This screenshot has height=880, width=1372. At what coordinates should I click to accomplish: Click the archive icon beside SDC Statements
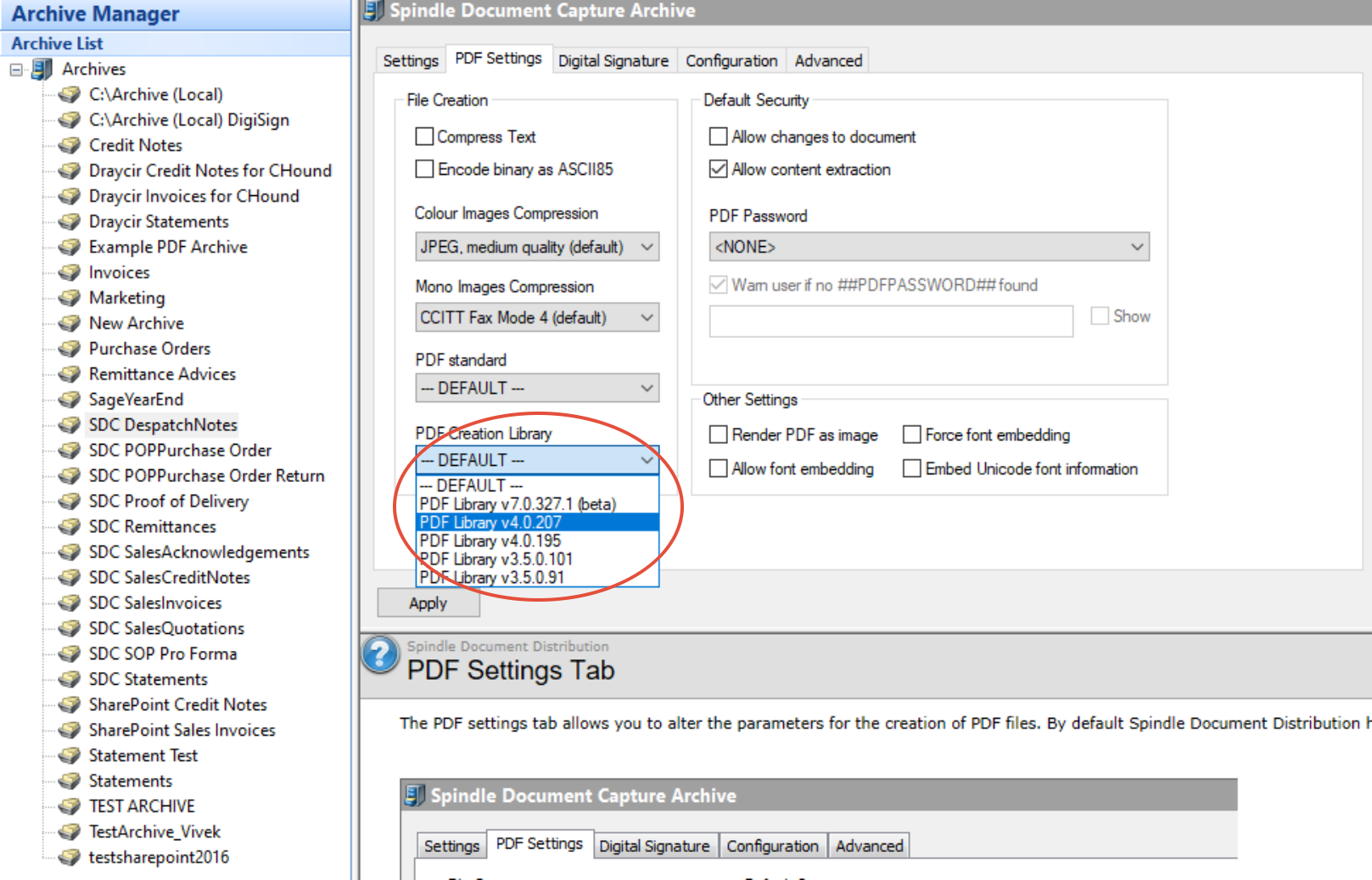click(69, 680)
